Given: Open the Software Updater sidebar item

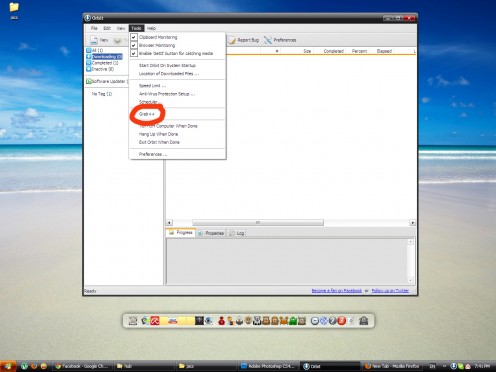Looking at the screenshot, I should click(107, 81).
